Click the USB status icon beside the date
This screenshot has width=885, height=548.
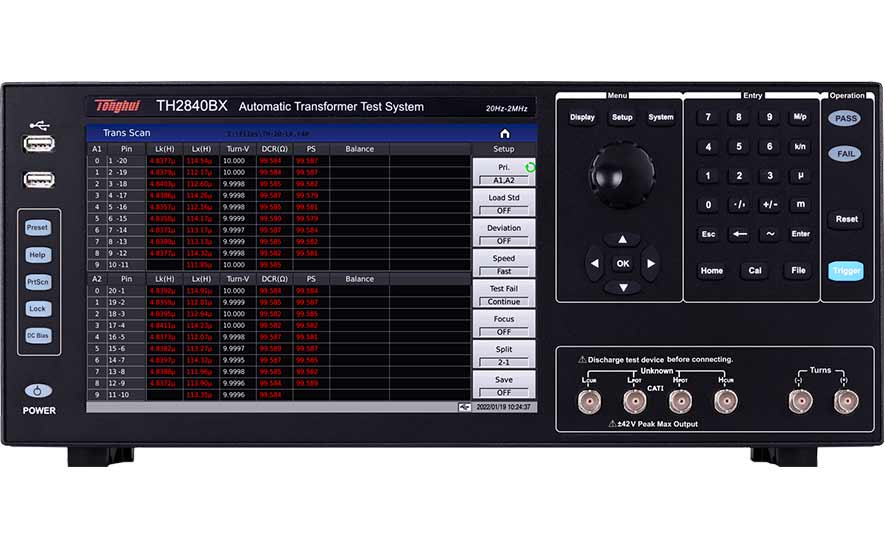[x=465, y=407]
